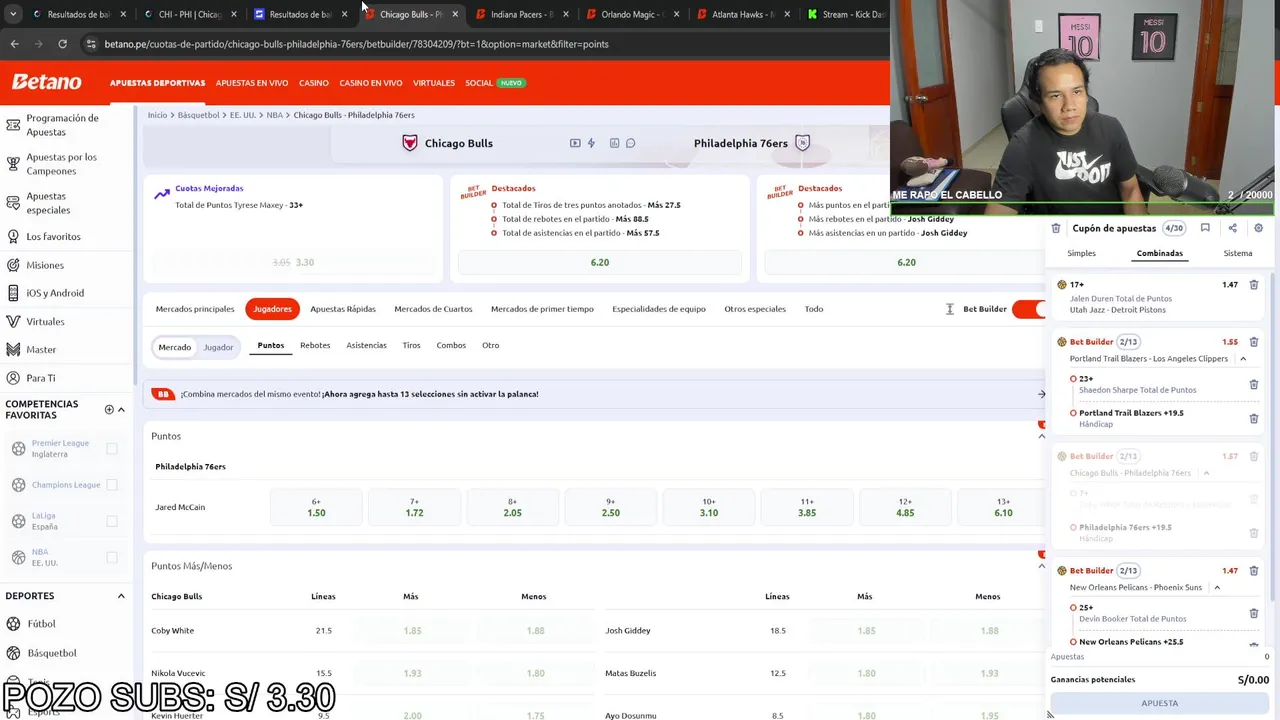Screen dimensions: 1280x720
Task: Click the Básquetbol breadcrumb link
Action: (x=198, y=115)
